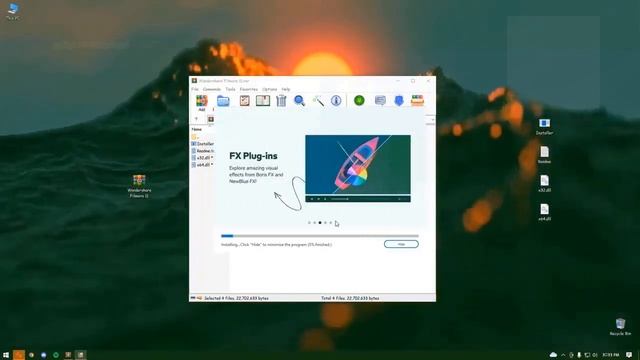Screen dimensions: 640x360
Task: Click the microphone tray icon
Action: tap(579, 355)
